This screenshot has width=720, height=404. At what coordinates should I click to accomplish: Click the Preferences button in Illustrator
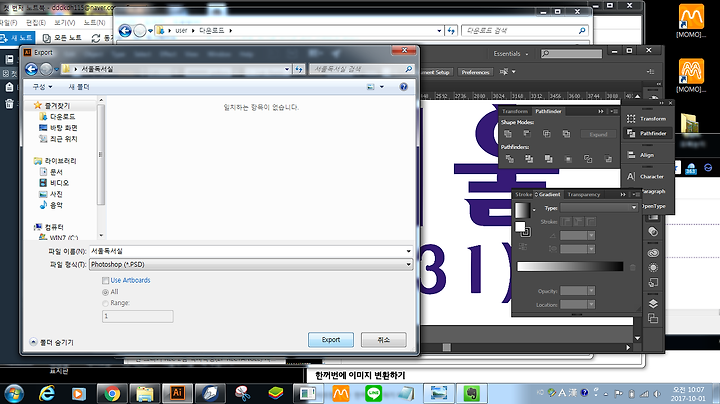click(x=475, y=72)
